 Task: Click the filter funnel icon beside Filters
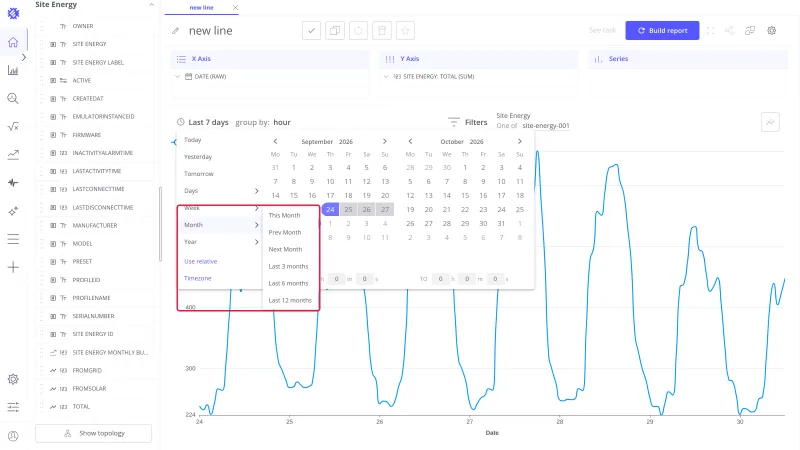tap(454, 122)
